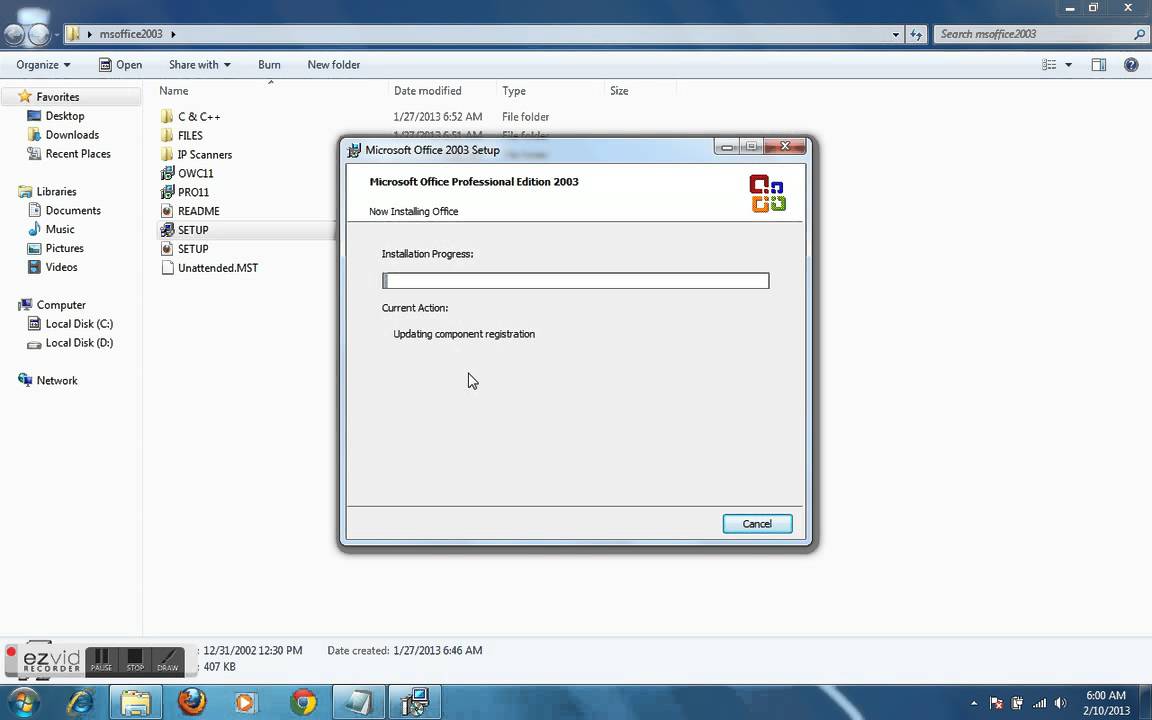This screenshot has width=1152, height=720.
Task: Open Recent Places in Favorites
Action: click(x=68, y=154)
